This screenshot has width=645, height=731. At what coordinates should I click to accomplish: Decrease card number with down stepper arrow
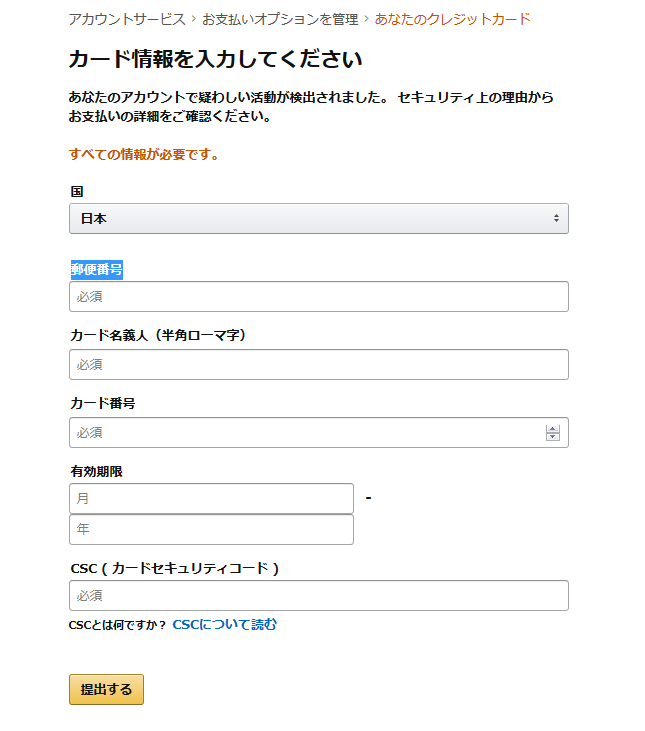tap(553, 436)
